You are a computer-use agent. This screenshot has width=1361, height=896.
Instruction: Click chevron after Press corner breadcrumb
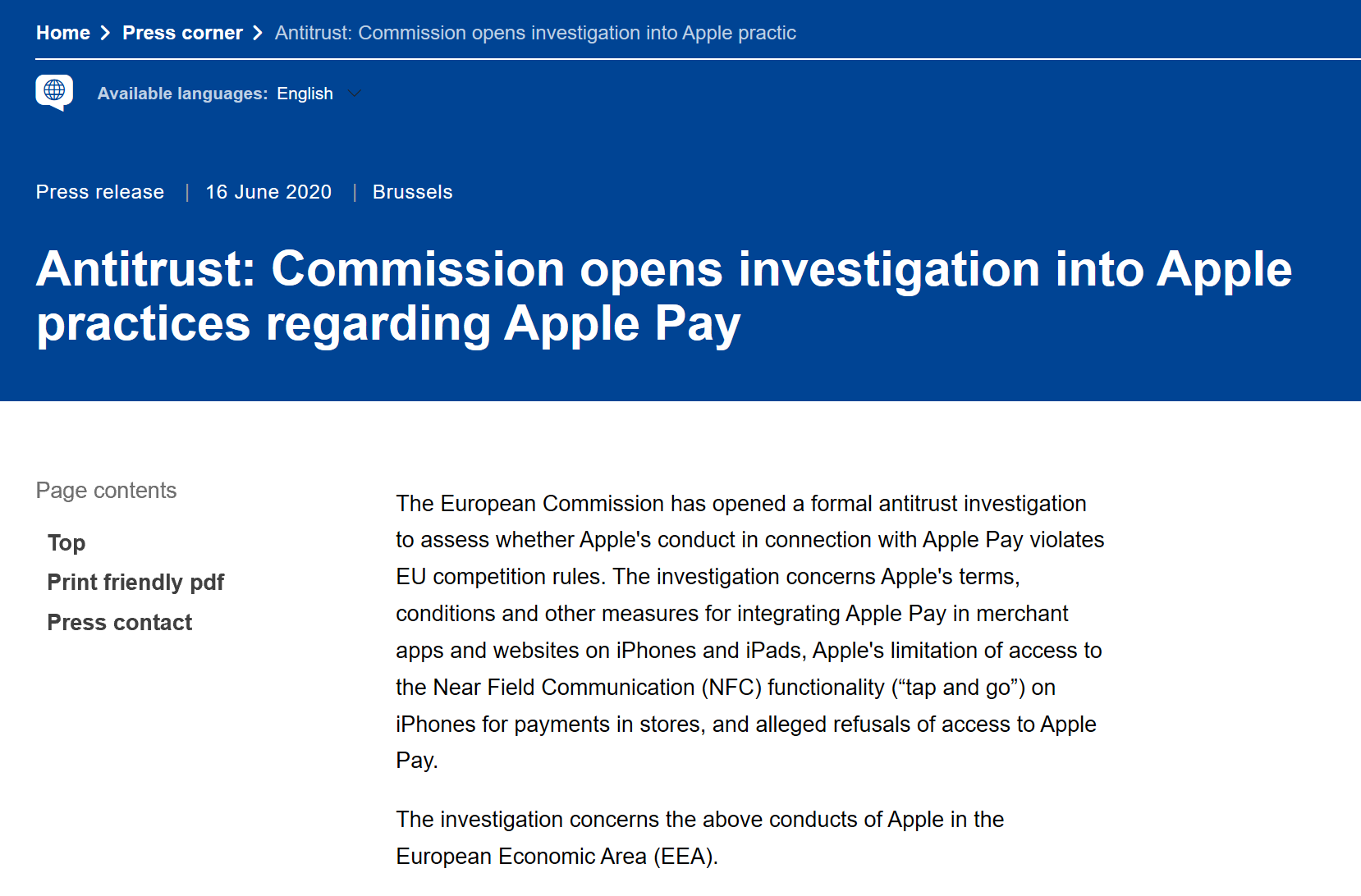coord(258,33)
